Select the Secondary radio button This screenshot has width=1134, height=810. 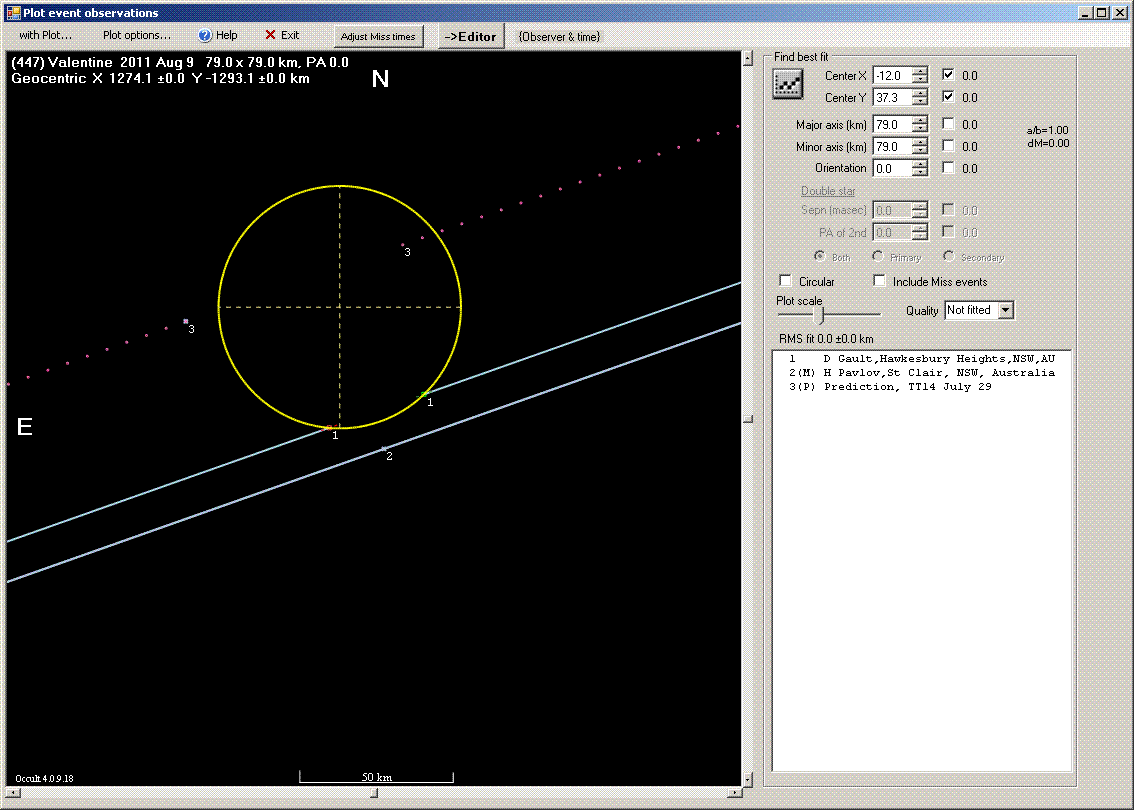pos(948,256)
